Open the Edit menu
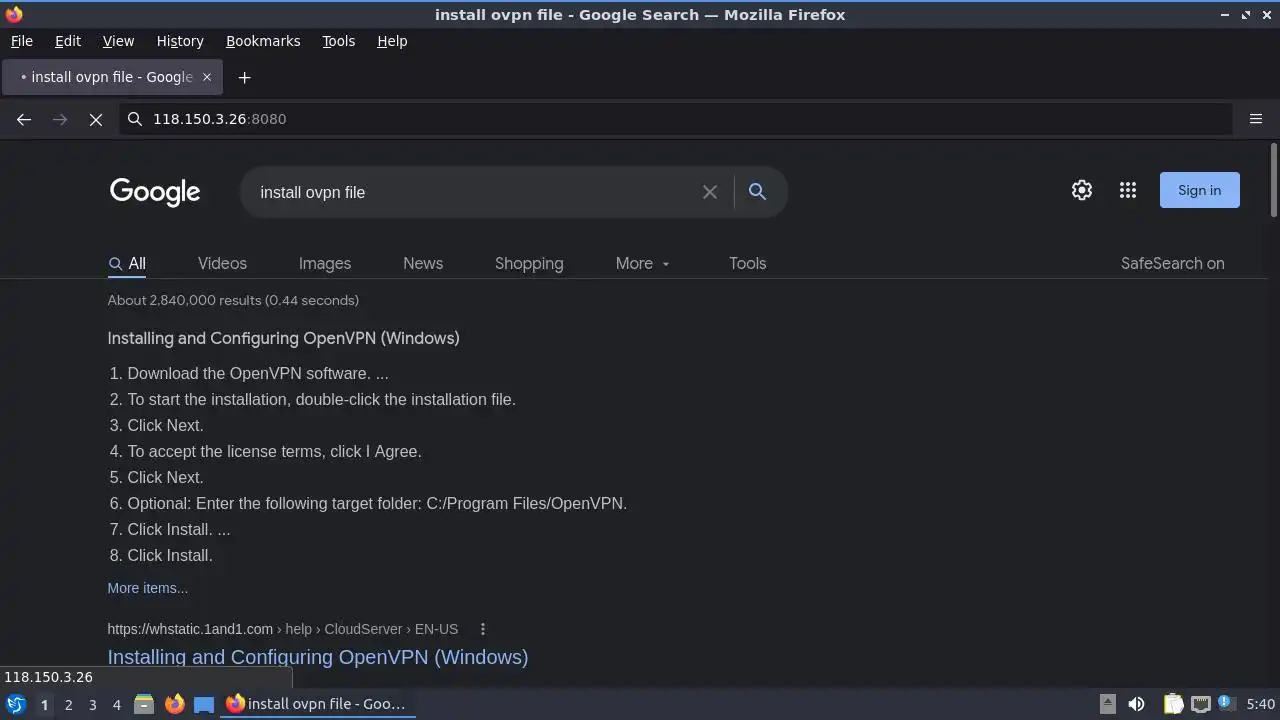This screenshot has height=720, width=1280. coord(68,41)
